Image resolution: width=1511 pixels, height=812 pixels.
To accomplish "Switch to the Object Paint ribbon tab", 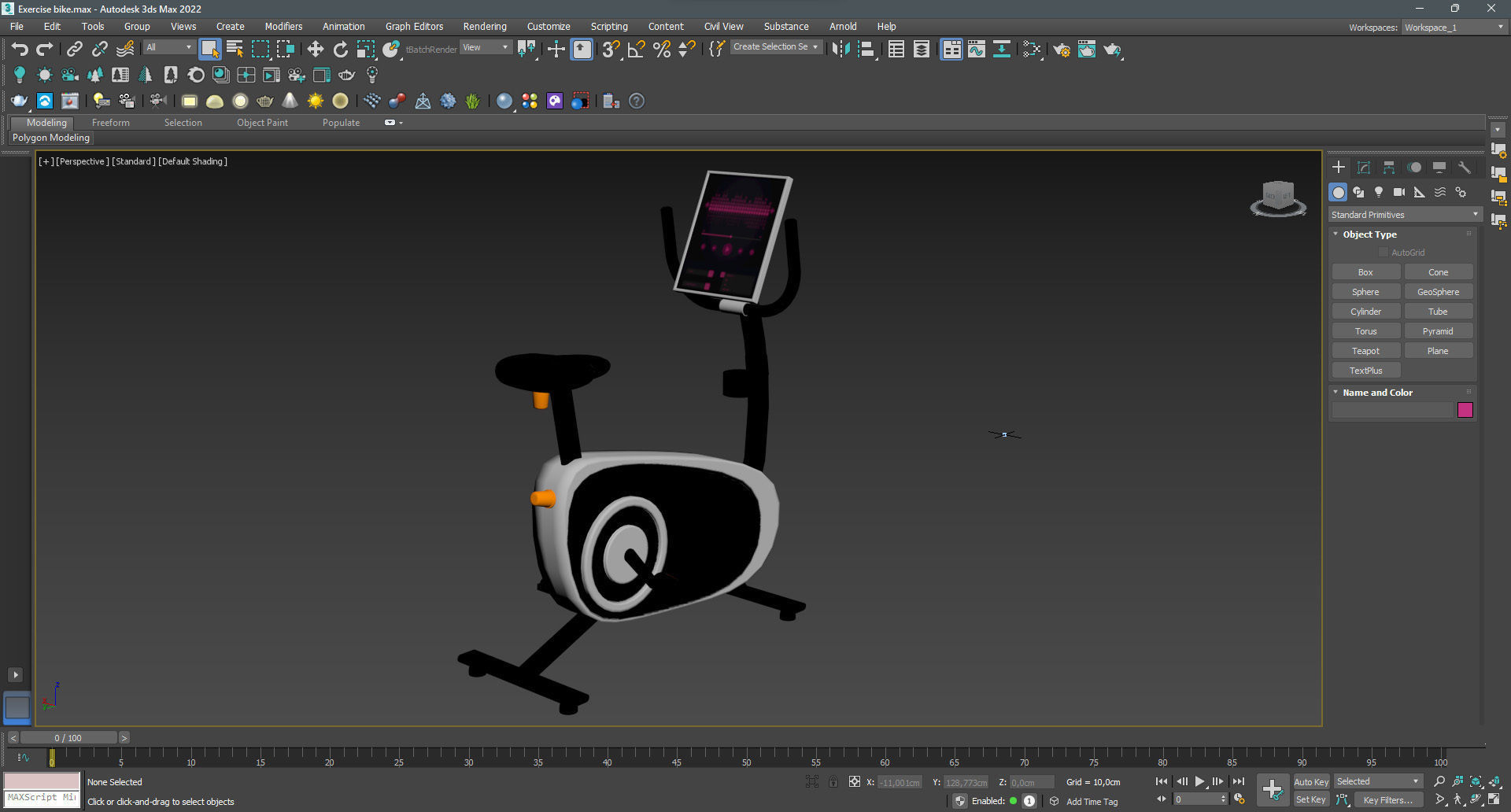I will [x=262, y=123].
